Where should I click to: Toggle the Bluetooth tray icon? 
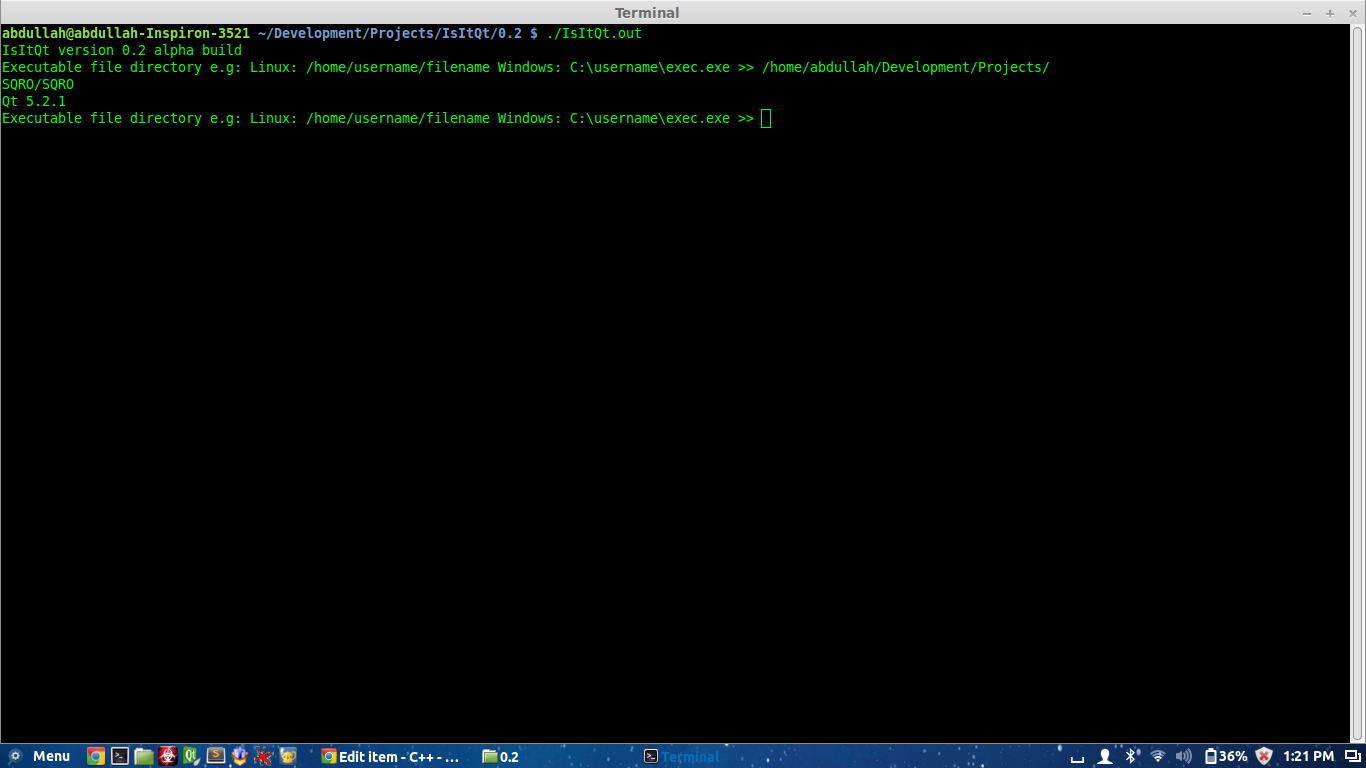1131,756
